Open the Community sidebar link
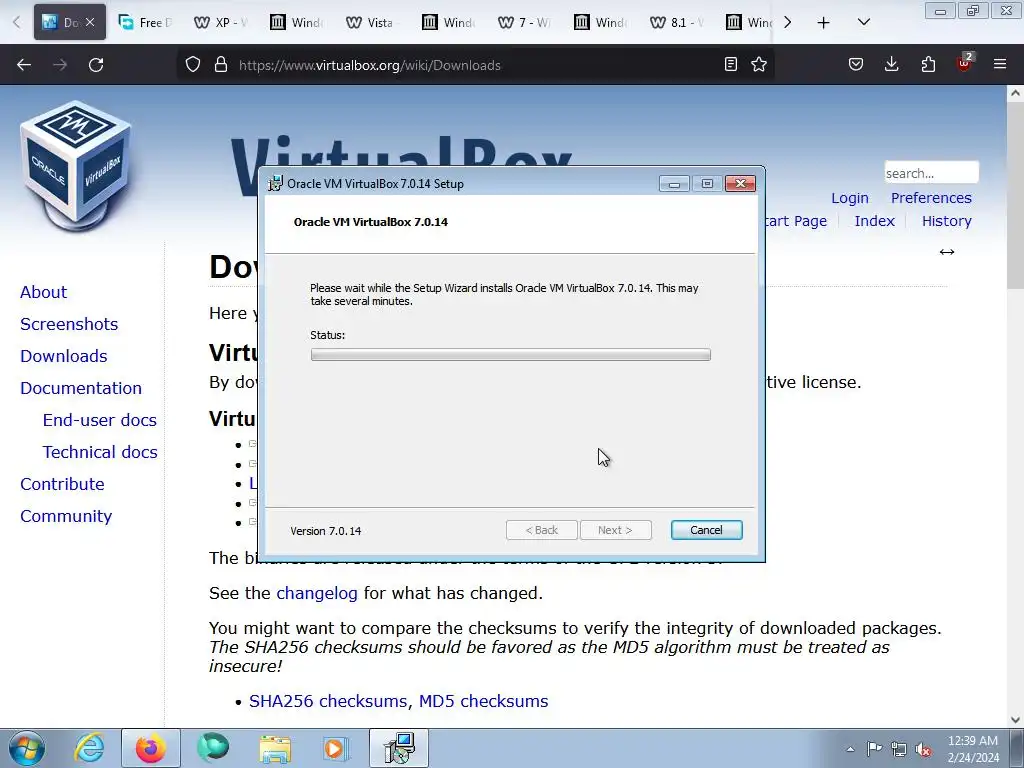Image resolution: width=1024 pixels, height=768 pixels. click(66, 516)
